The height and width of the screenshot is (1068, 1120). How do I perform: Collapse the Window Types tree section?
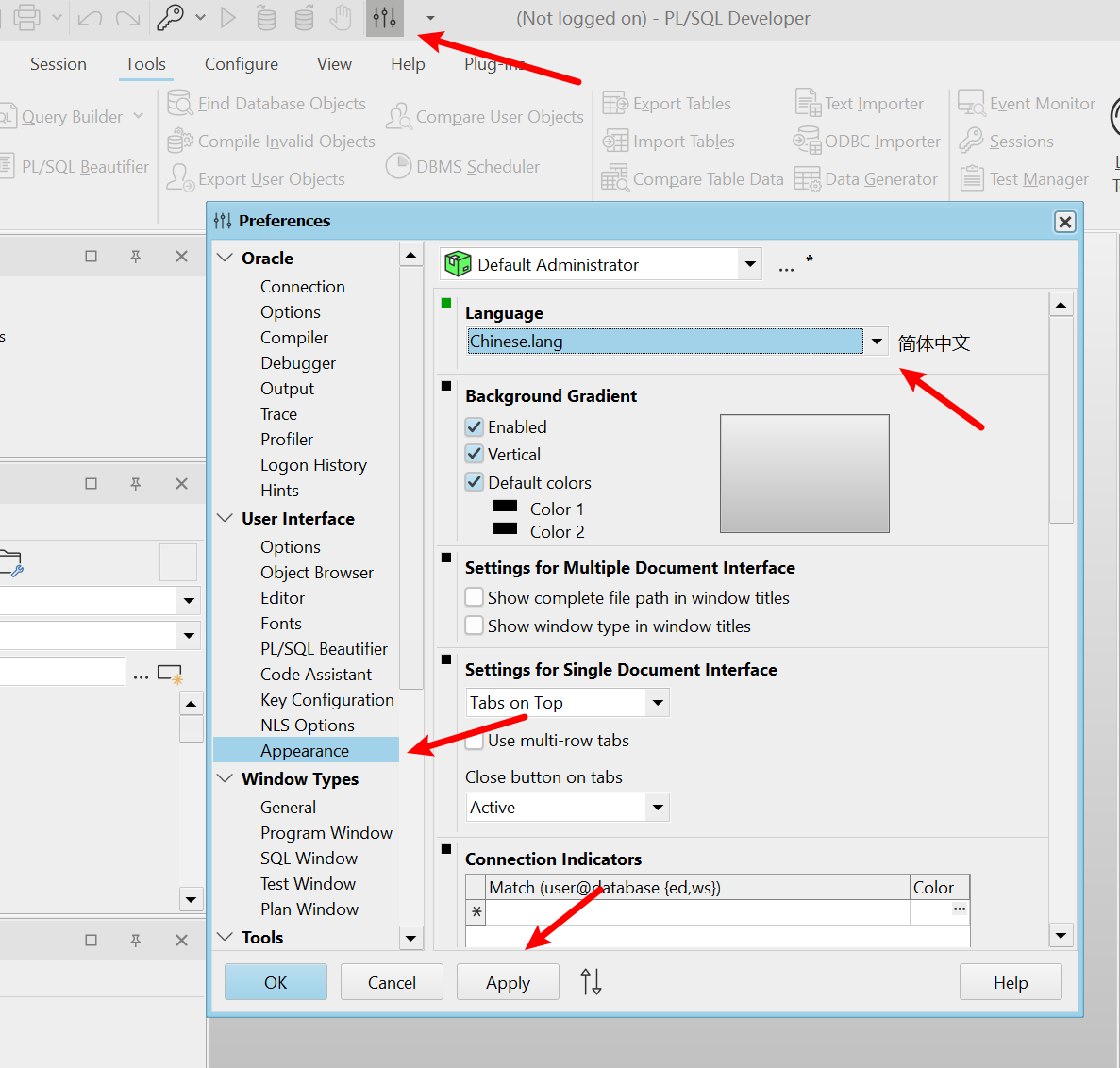[225, 778]
